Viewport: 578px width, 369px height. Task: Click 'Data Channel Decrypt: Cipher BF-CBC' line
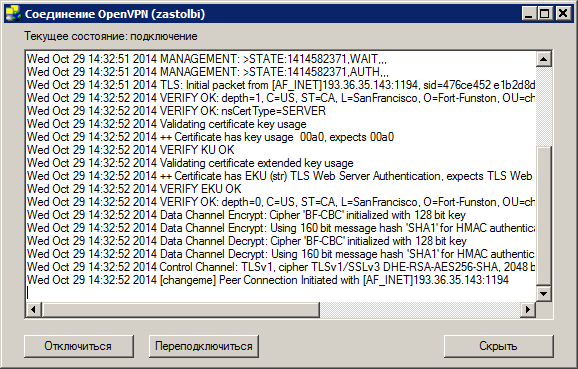247,241
